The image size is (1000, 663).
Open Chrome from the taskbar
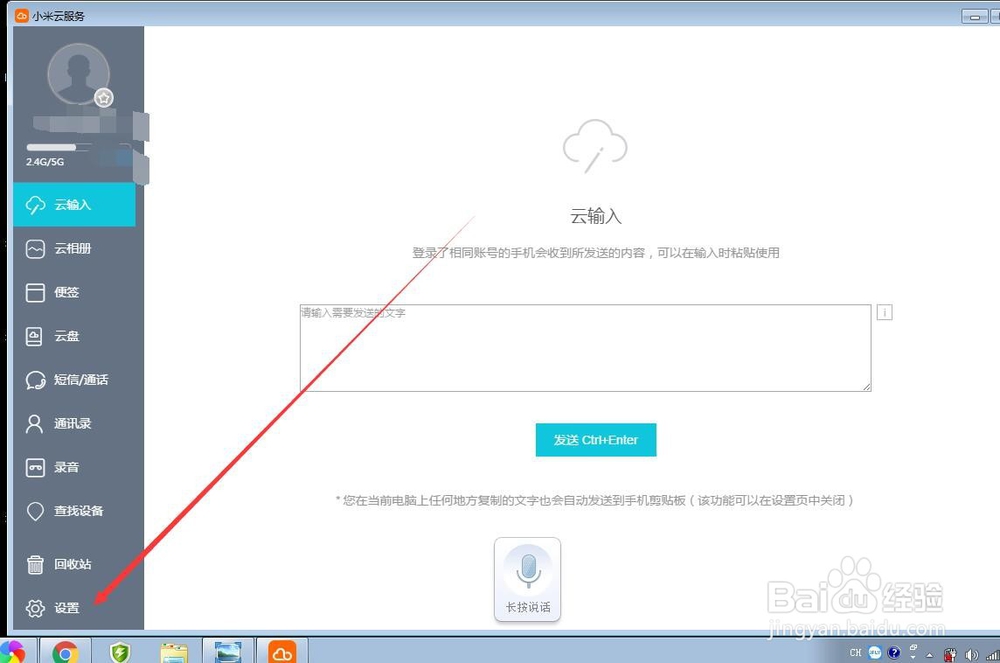coord(65,652)
